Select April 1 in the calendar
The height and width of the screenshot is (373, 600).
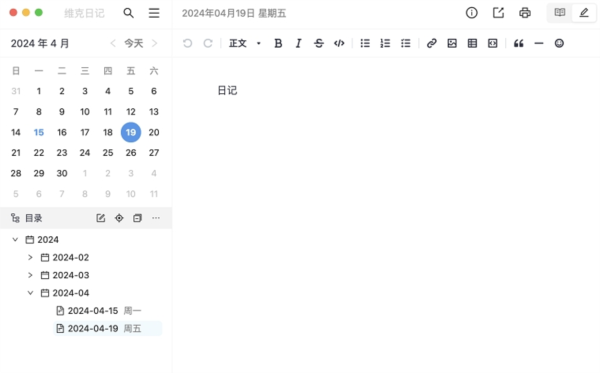click(x=39, y=91)
